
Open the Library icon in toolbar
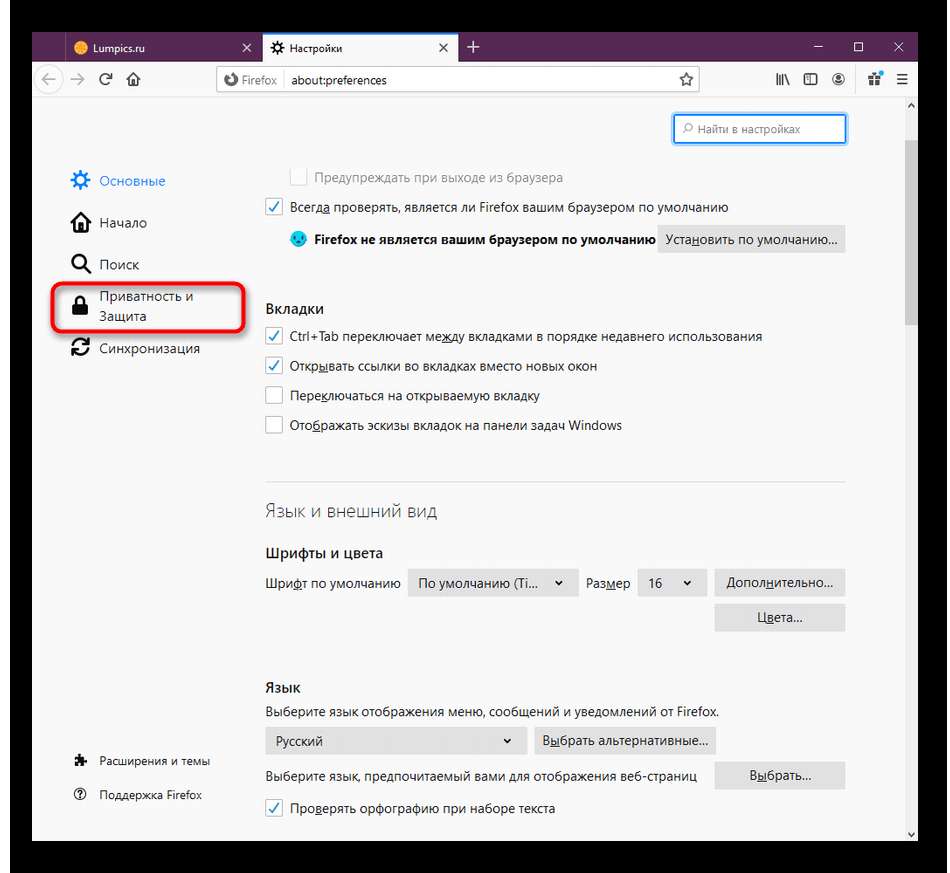click(x=782, y=79)
